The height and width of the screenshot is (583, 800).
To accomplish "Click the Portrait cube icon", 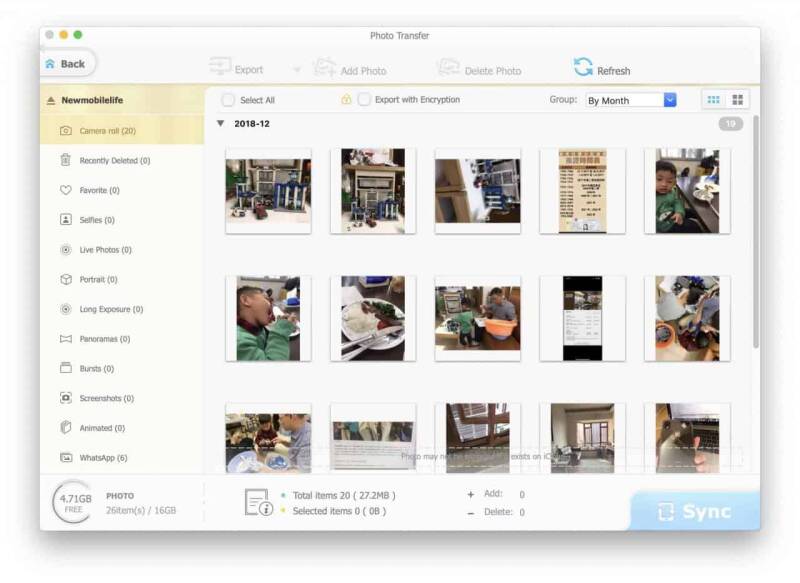I will pyautogui.click(x=66, y=280).
